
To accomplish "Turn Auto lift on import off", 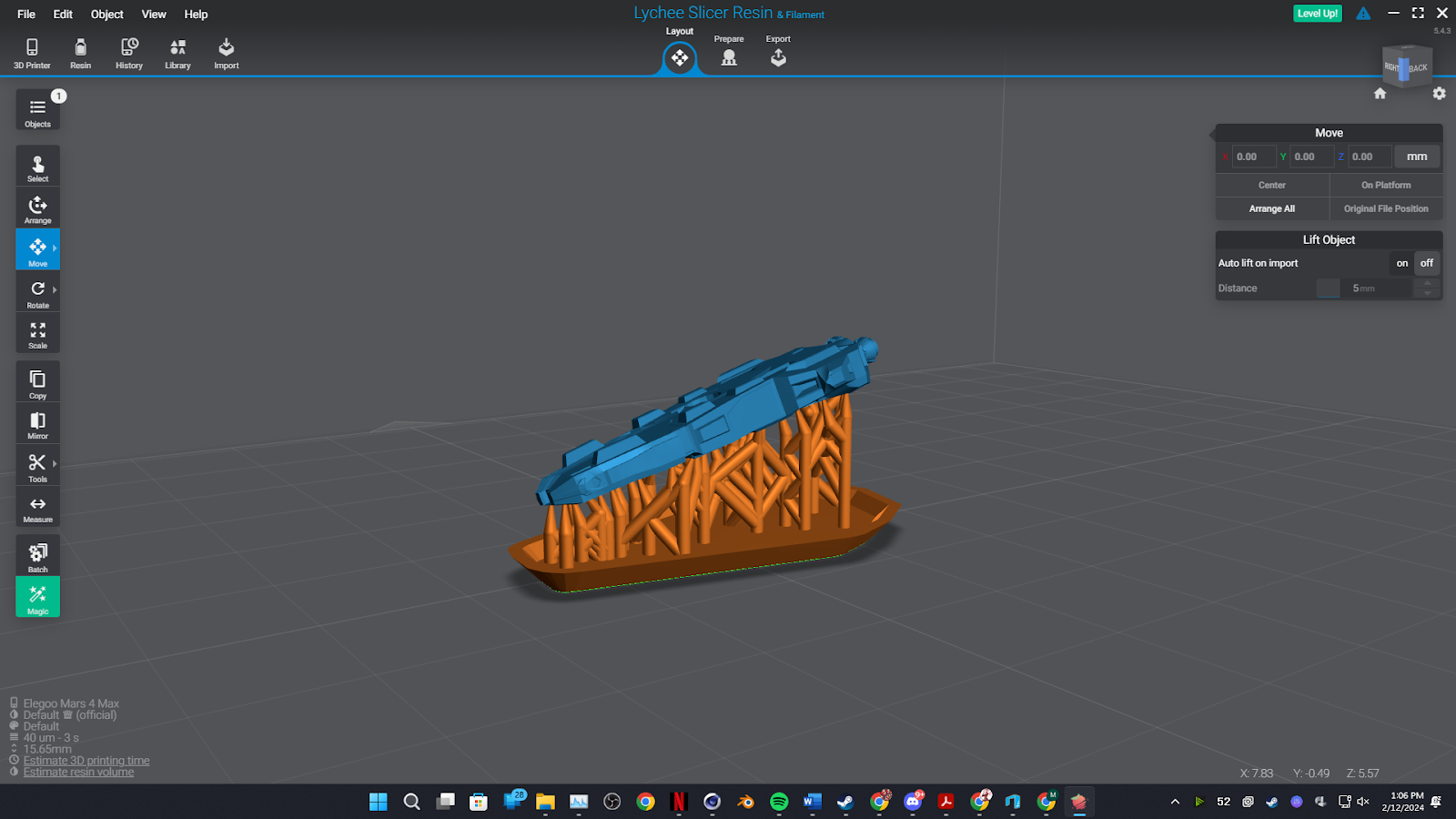I will [x=1427, y=263].
